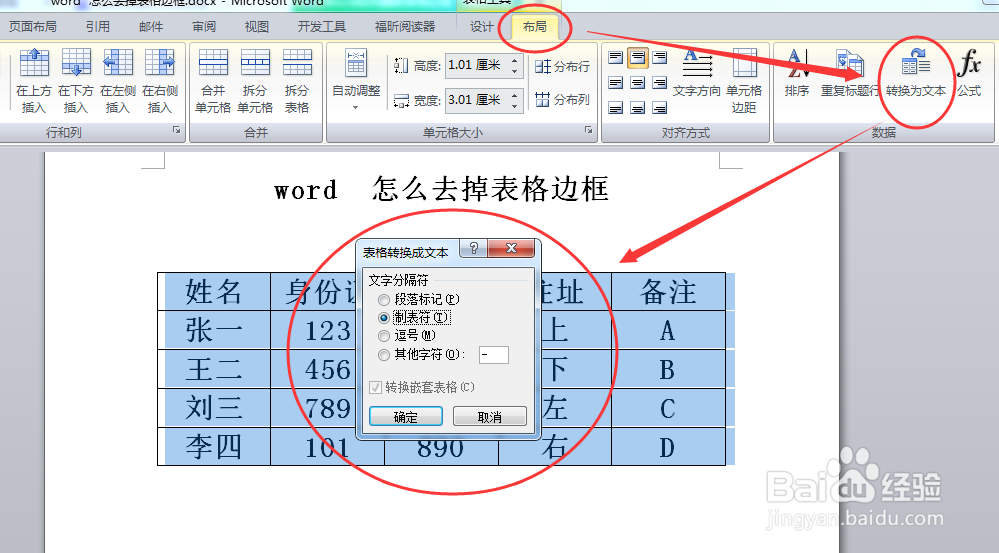Align cell content middle right
Viewport: 999px width, 553px height.
coord(659,83)
